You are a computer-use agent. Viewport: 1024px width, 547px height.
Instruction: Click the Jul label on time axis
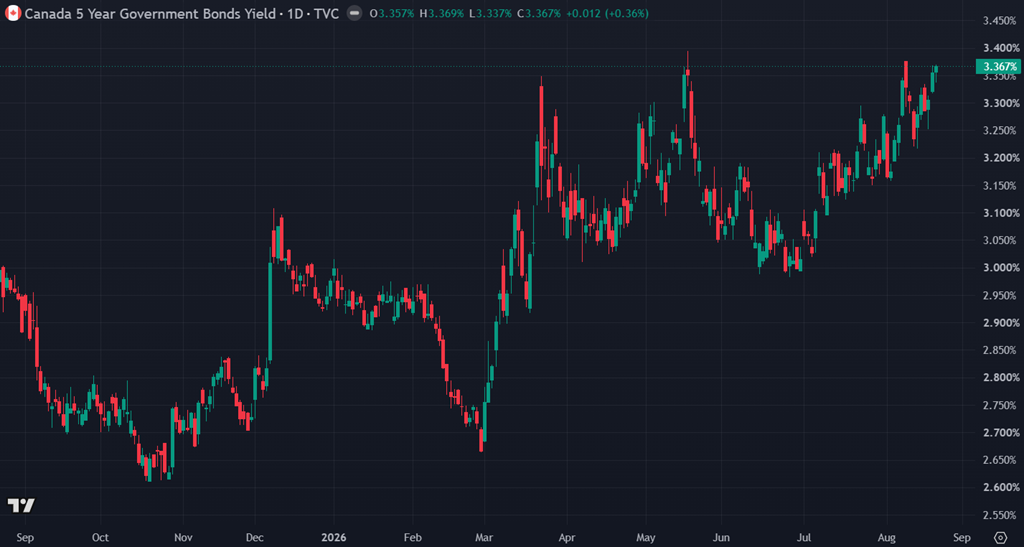pos(804,538)
